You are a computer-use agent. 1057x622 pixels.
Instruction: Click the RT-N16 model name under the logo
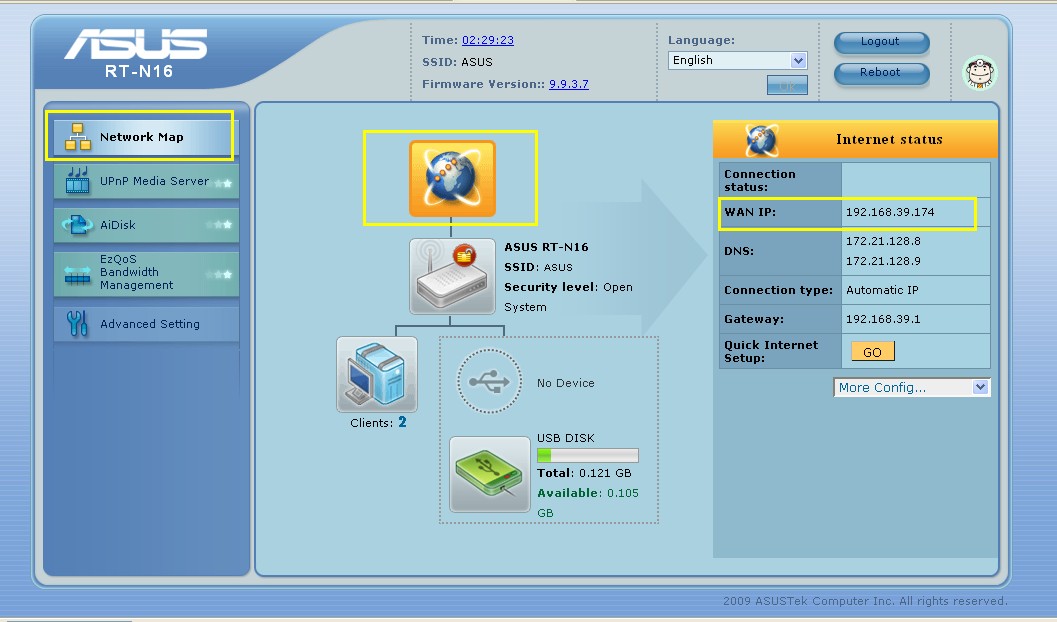coord(139,71)
